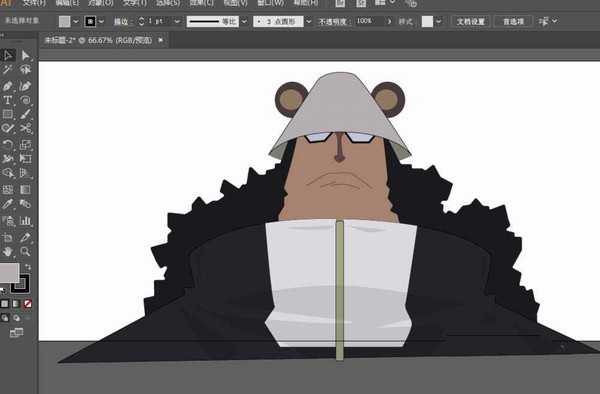The width and height of the screenshot is (600, 394).
Task: Expand the fill color dropdown arrow
Action: (76, 22)
